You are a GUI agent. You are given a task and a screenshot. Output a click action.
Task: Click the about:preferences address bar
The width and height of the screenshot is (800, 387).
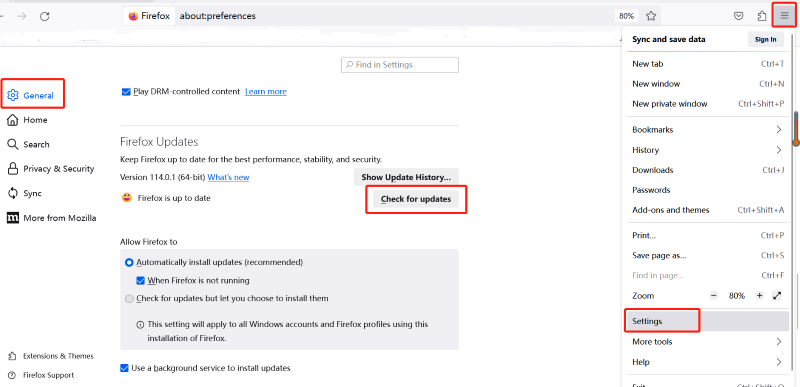393,16
